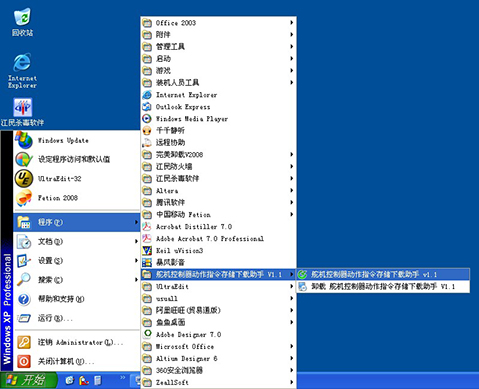Open the 启动 programs folder
Image resolution: width=479 pixels, height=389 pixels.
(x=219, y=59)
